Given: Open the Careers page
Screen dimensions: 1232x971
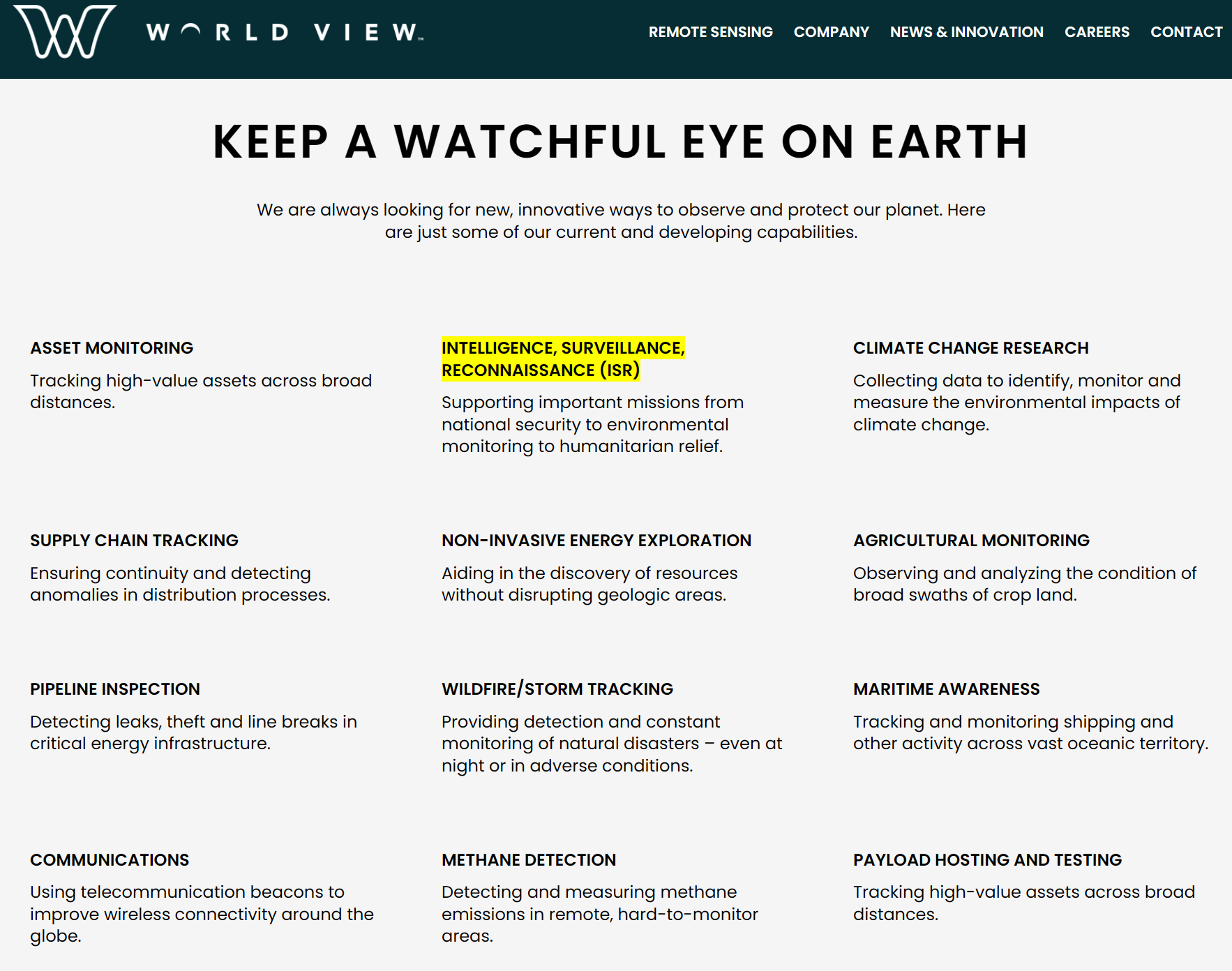Looking at the screenshot, I should (x=1096, y=32).
